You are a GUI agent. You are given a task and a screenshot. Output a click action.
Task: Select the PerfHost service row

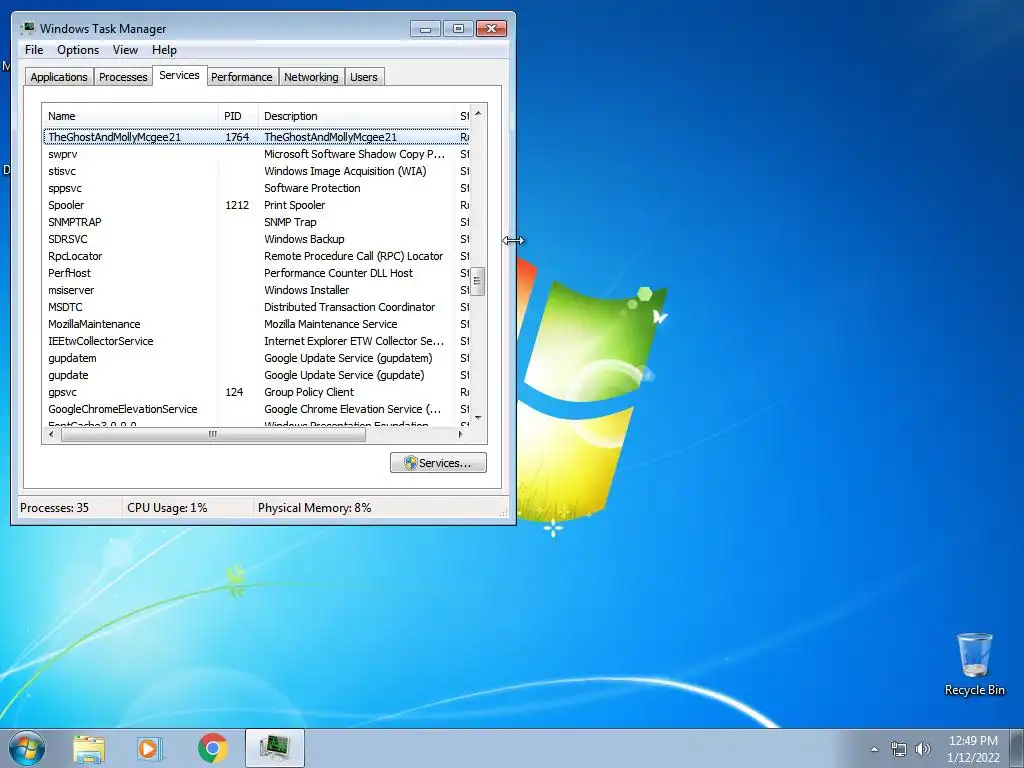(x=256, y=273)
